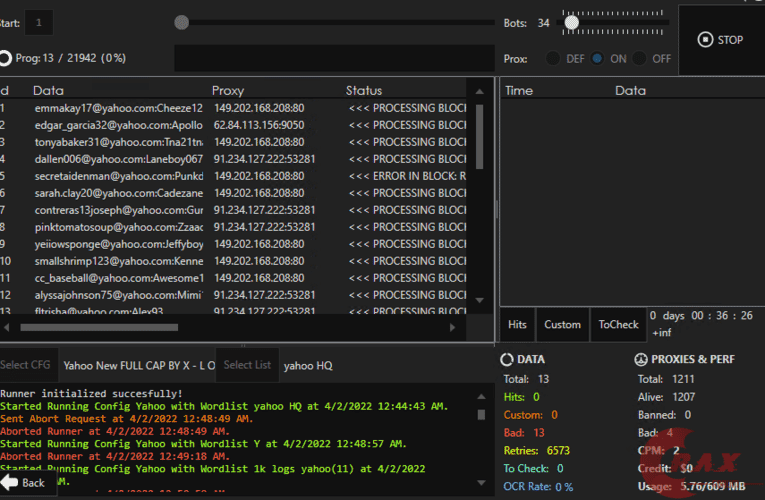Viewport: 765px width, 500px height.
Task: Open the Select List picker
Action: [247, 365]
